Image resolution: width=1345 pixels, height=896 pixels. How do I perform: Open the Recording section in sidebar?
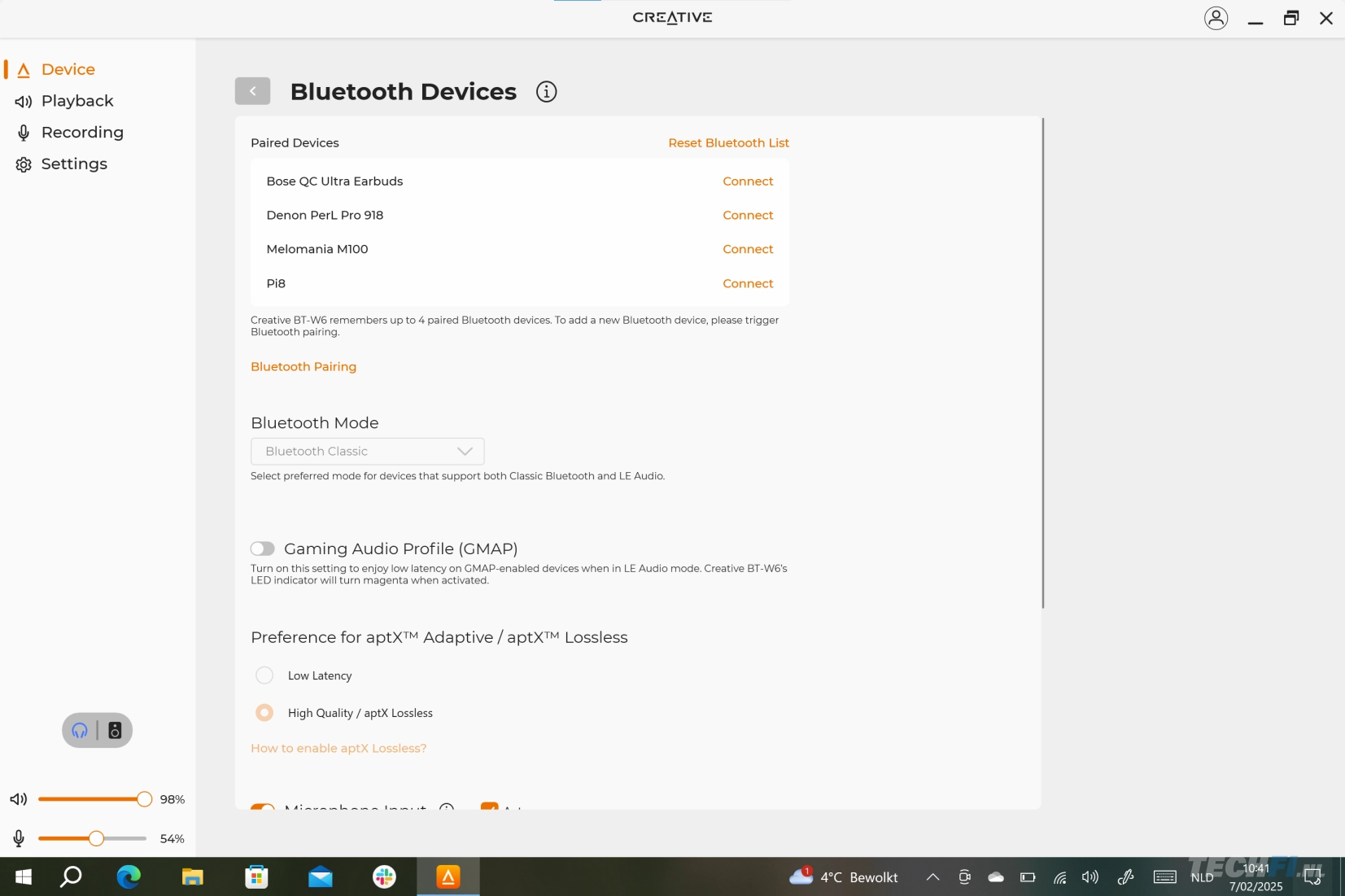pyautogui.click(x=82, y=133)
